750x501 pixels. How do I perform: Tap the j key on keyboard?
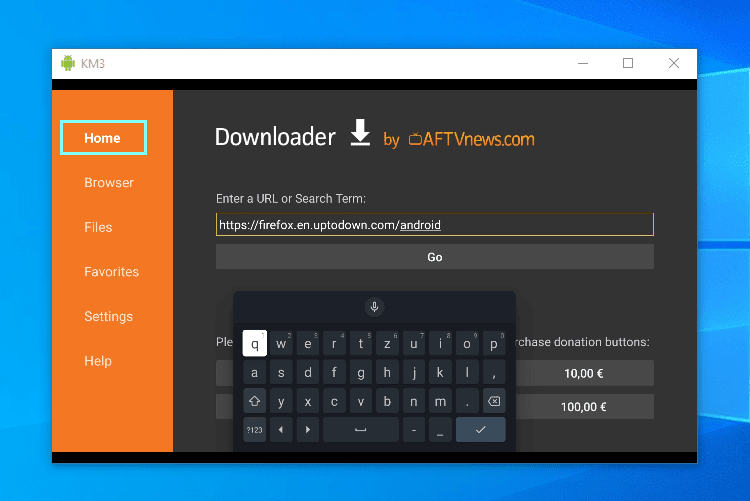point(414,372)
